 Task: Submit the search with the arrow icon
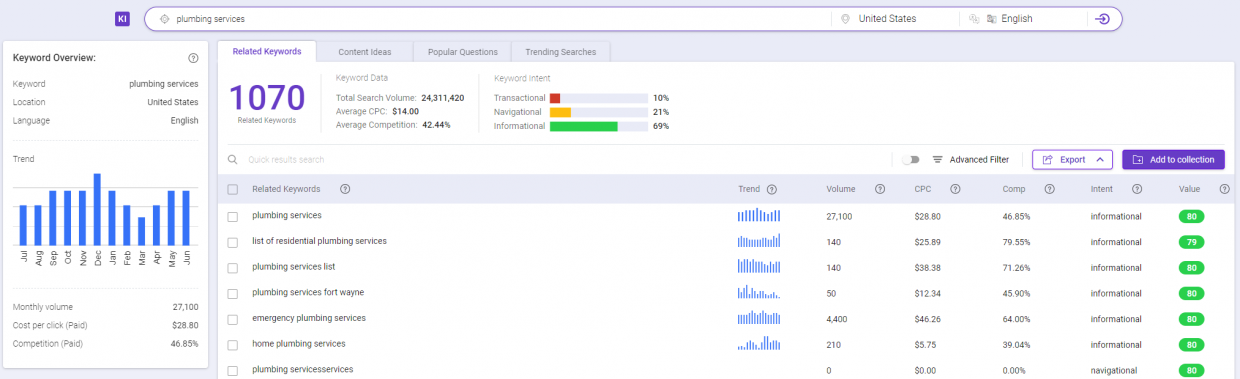[x=1103, y=19]
